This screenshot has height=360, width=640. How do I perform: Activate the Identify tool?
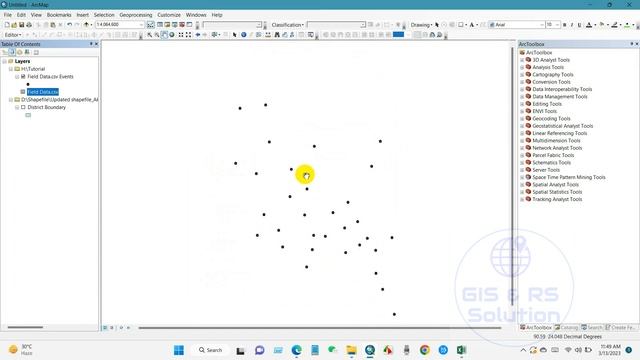point(244,35)
